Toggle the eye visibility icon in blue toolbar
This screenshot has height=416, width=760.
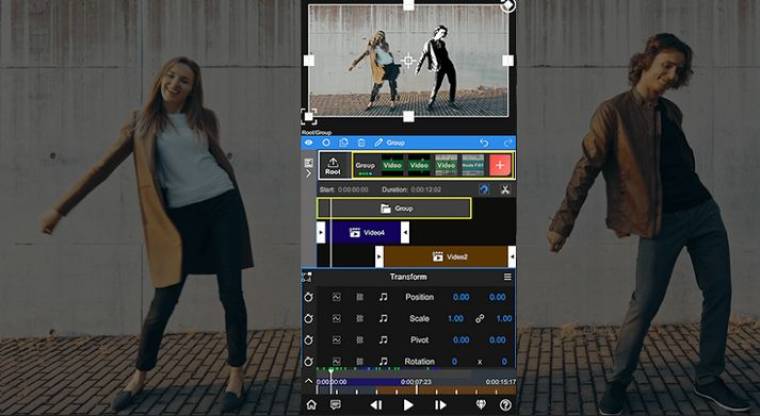[308, 143]
